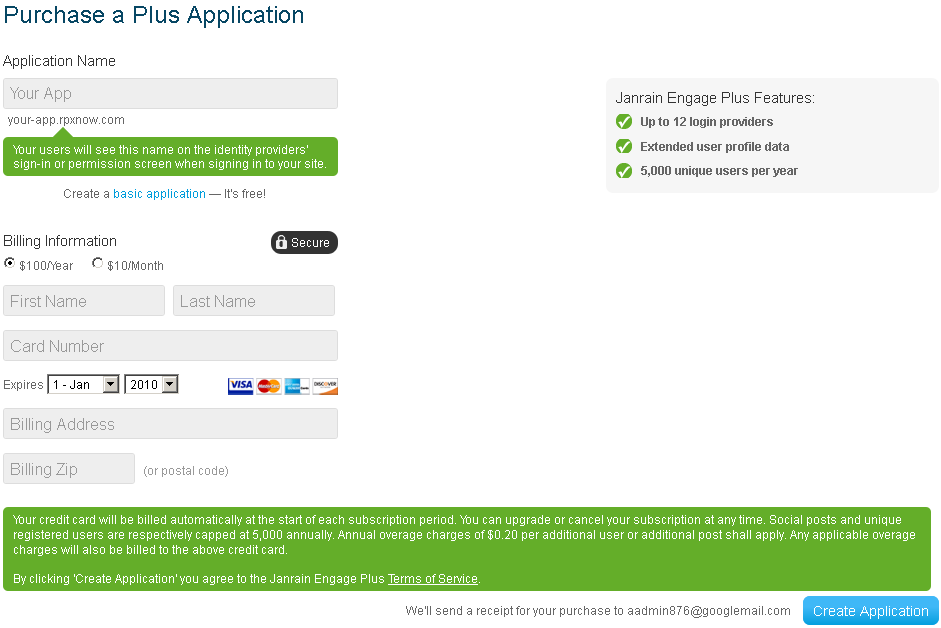Focus the Application Name field
This screenshot has width=941, height=628.
click(x=170, y=94)
